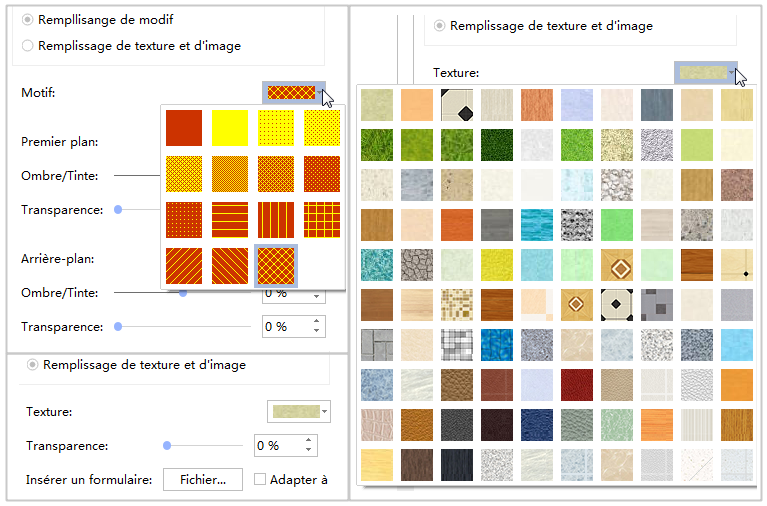767x506 pixels.
Task: Enable the unselected texture et d'image radio
Action: pyautogui.click(x=28, y=46)
